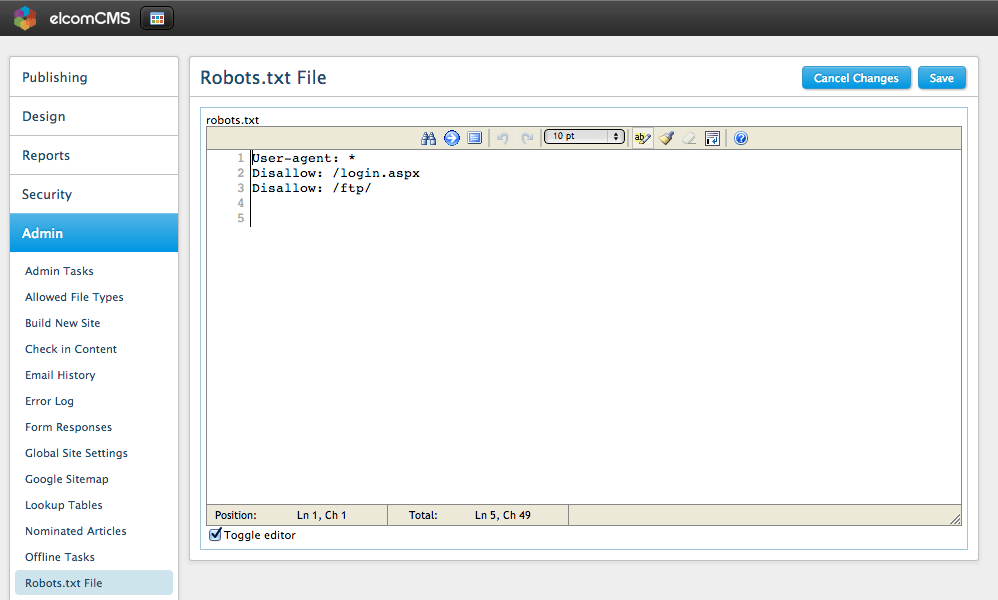
Task: Open the Find dialog using binoculars icon
Action: 429,138
